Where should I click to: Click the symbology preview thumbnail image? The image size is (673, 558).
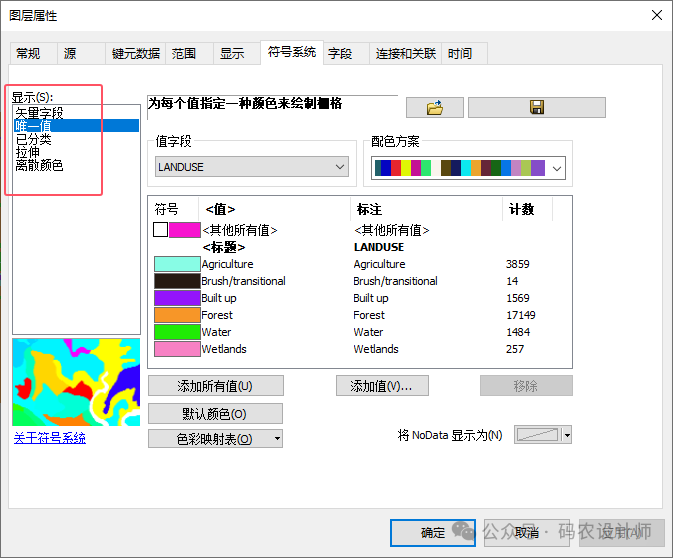[76, 382]
